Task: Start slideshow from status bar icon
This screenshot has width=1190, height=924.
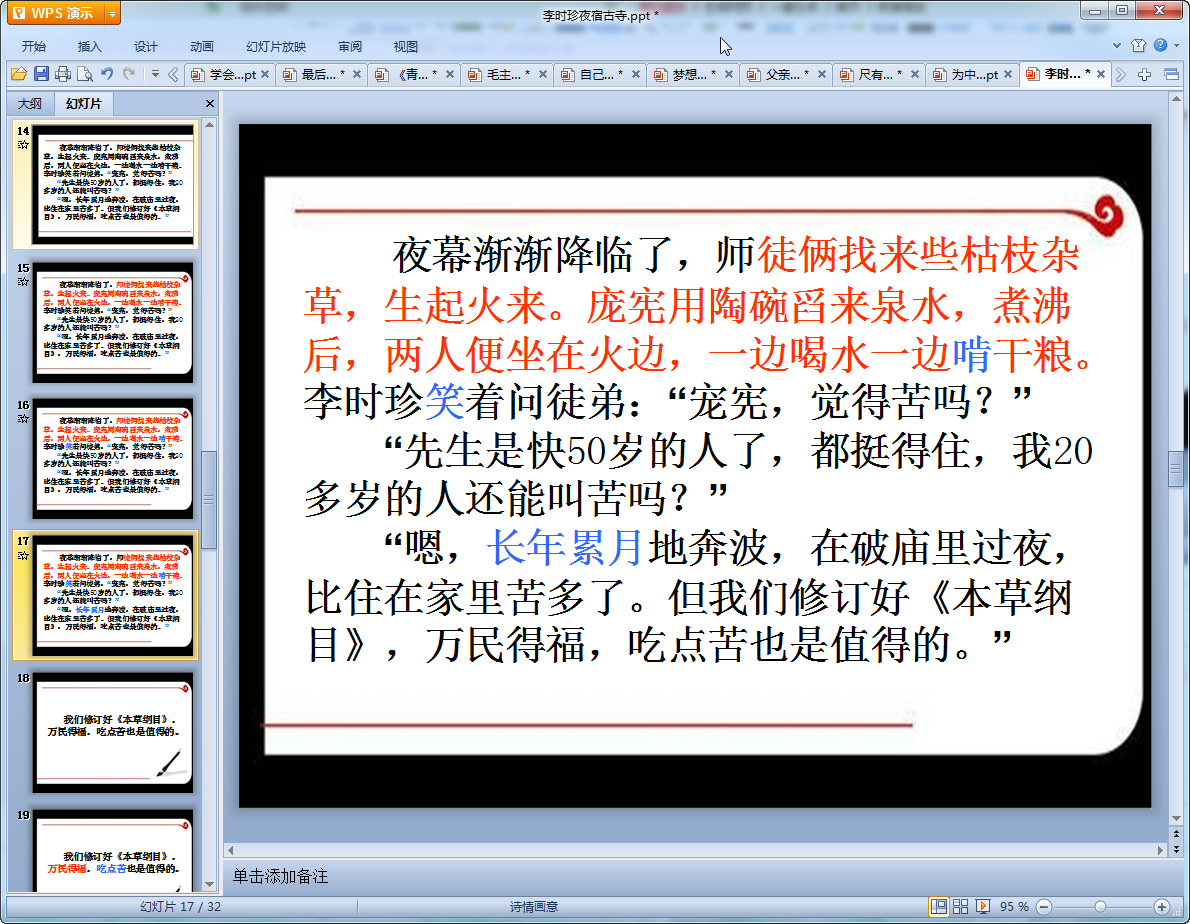Action: tap(983, 907)
